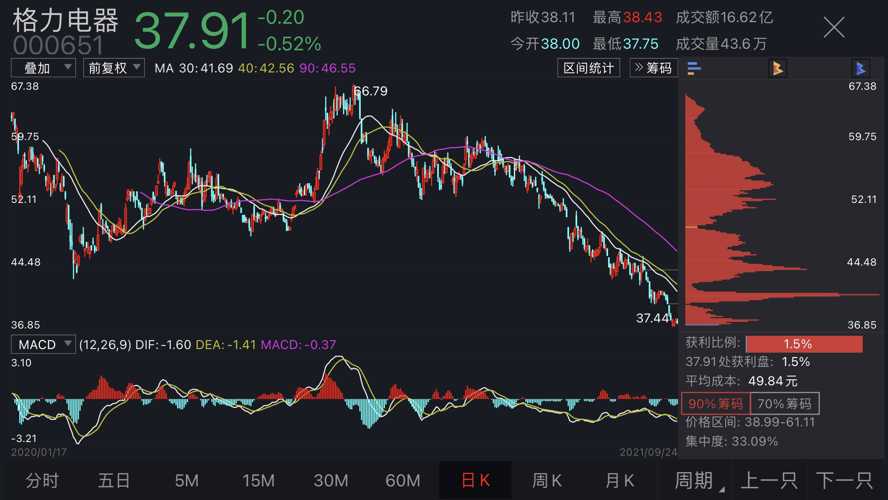Click the 66.79 peak price label

point(372,91)
